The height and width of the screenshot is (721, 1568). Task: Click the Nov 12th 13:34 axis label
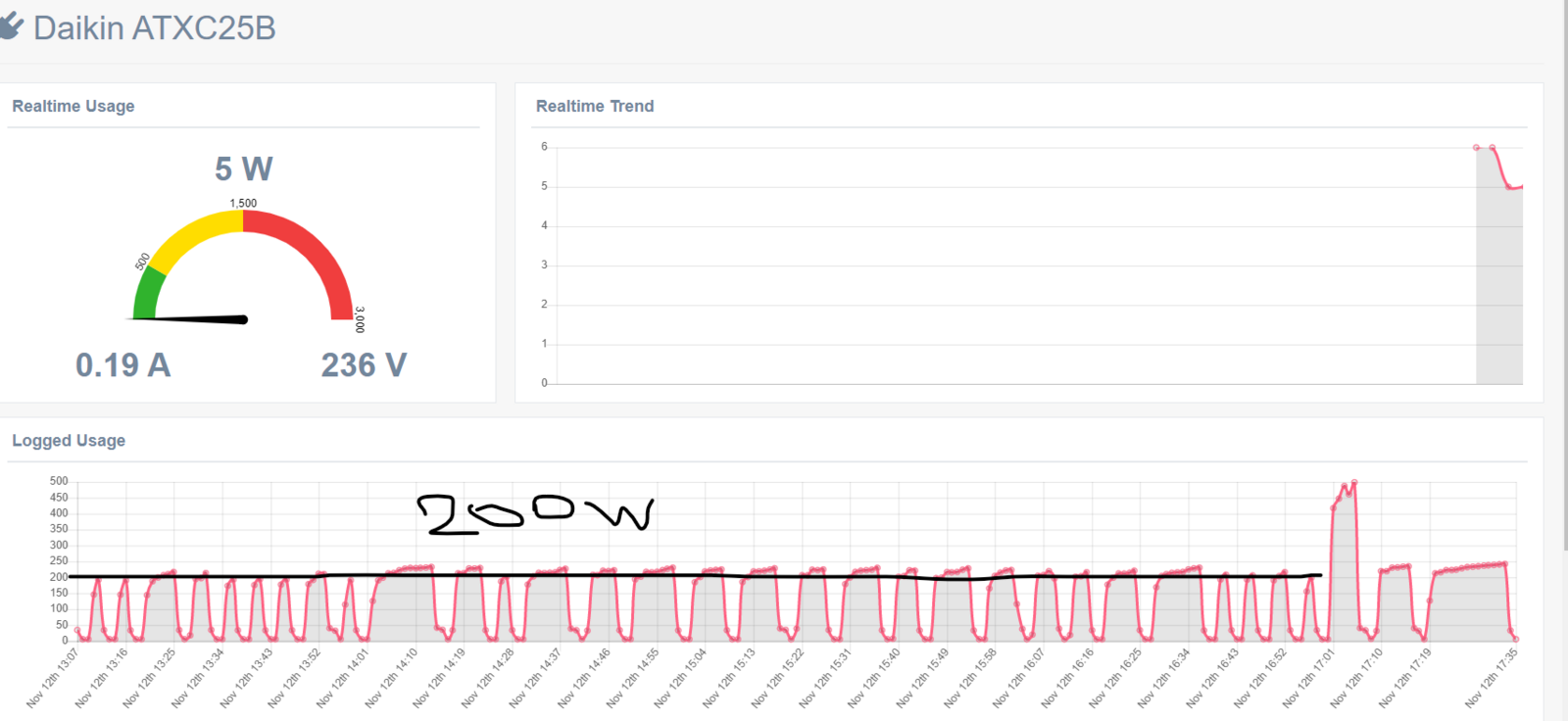click(x=198, y=678)
